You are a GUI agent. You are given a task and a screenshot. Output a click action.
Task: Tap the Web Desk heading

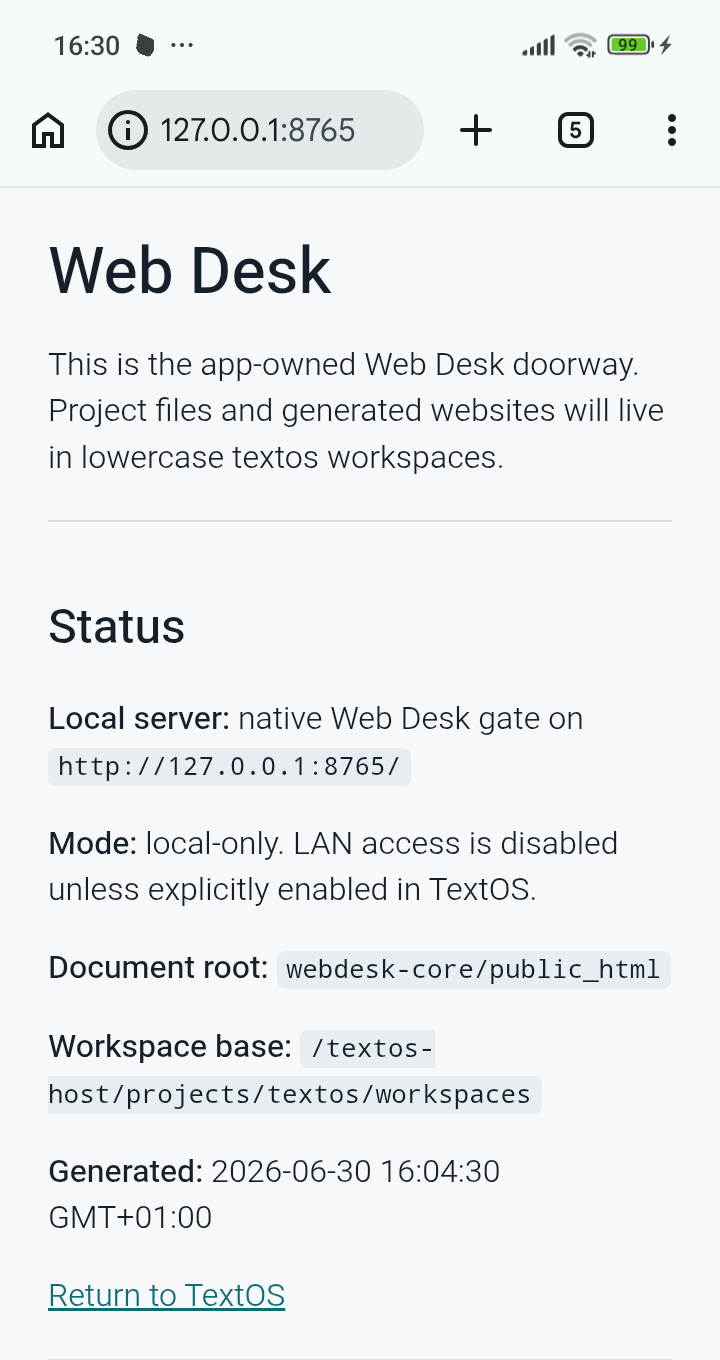pos(190,270)
